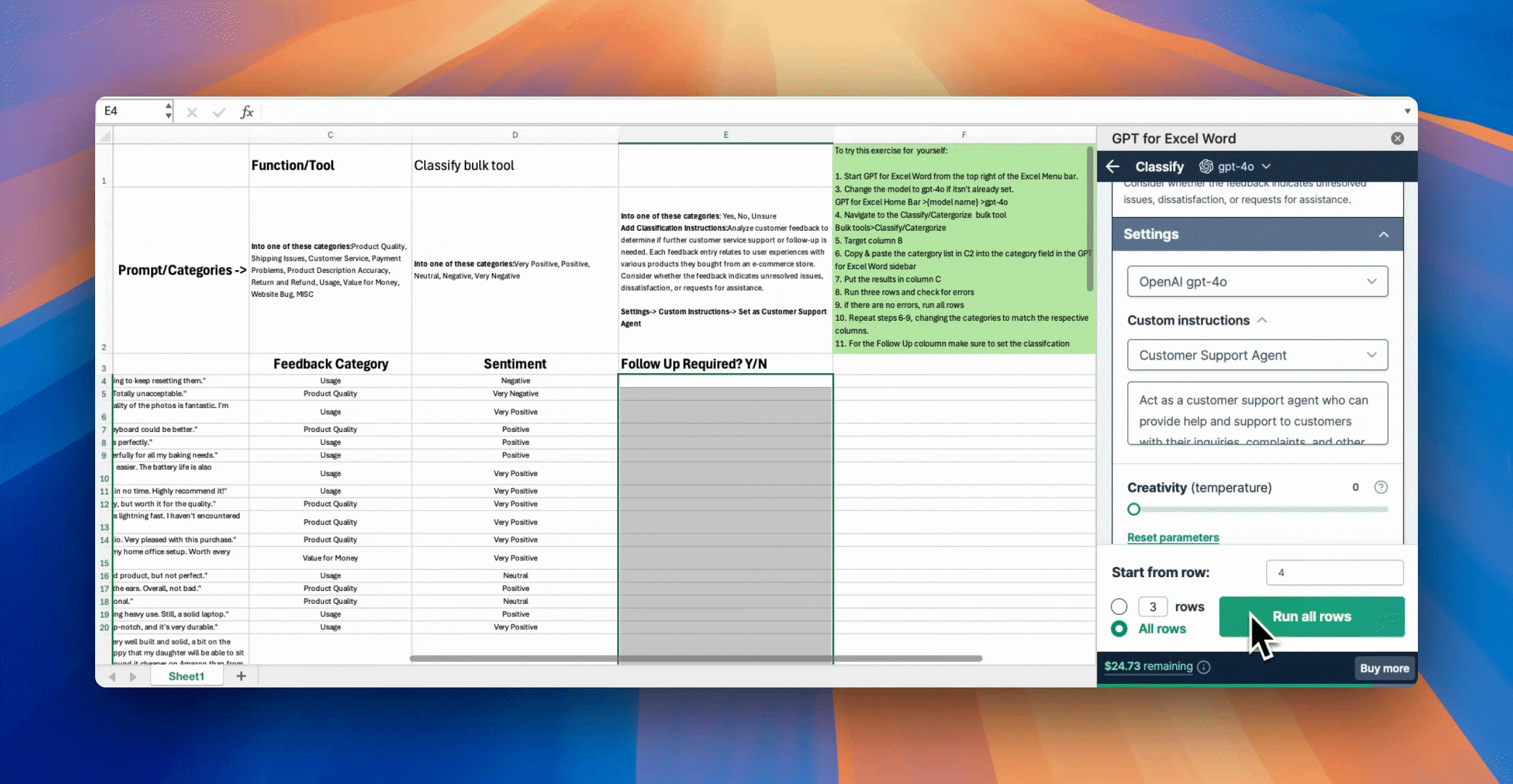Image resolution: width=1513 pixels, height=784 pixels.
Task: Click the select-all corner of the grid
Action: pyautogui.click(x=105, y=135)
